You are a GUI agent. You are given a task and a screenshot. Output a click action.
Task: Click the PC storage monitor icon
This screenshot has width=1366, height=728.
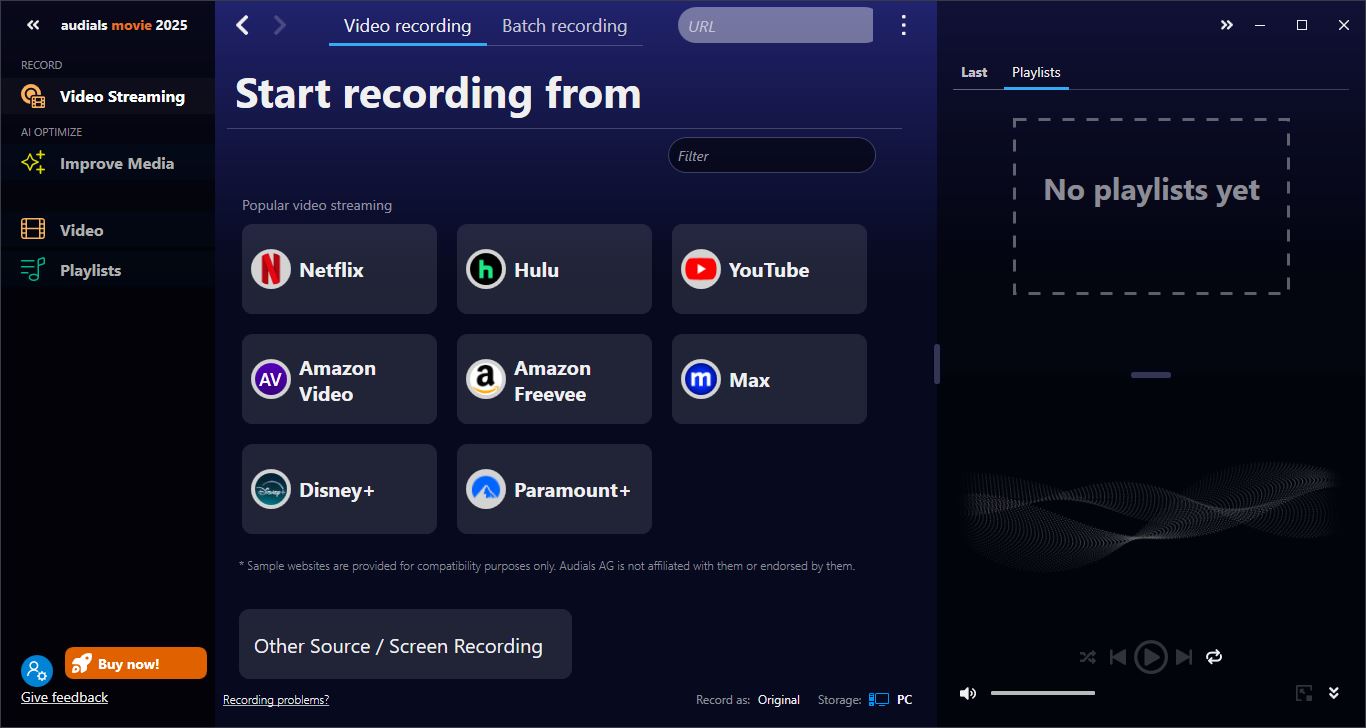[x=879, y=700]
